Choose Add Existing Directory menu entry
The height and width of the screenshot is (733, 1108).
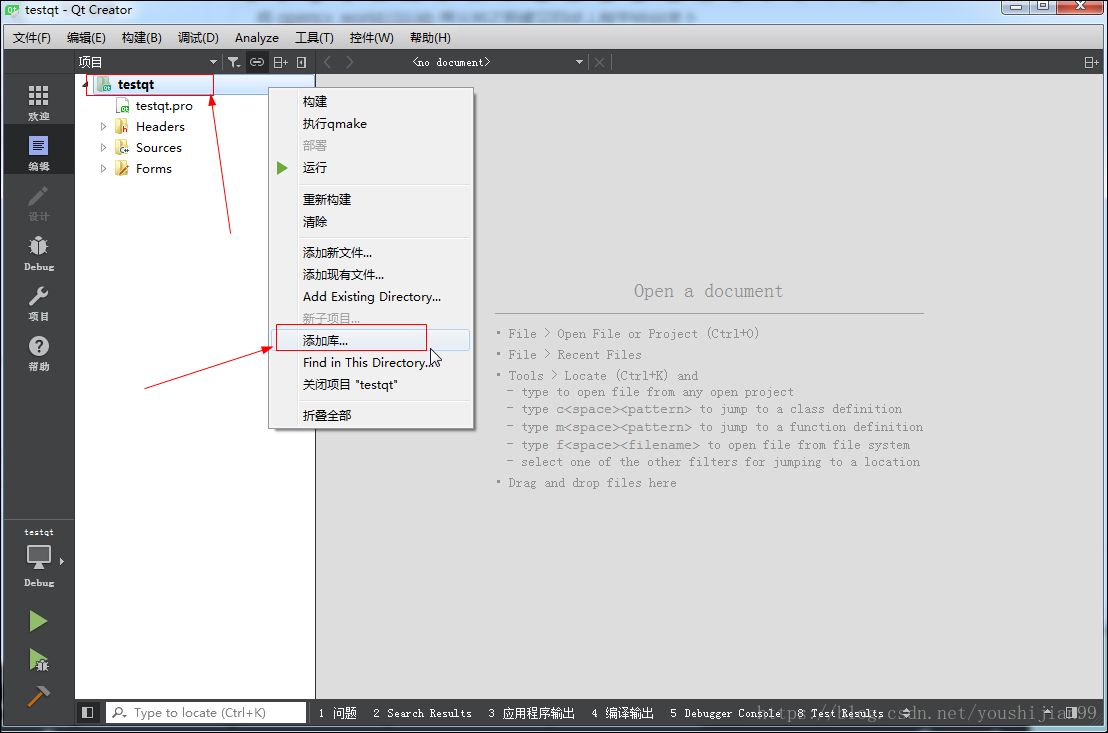coord(372,296)
